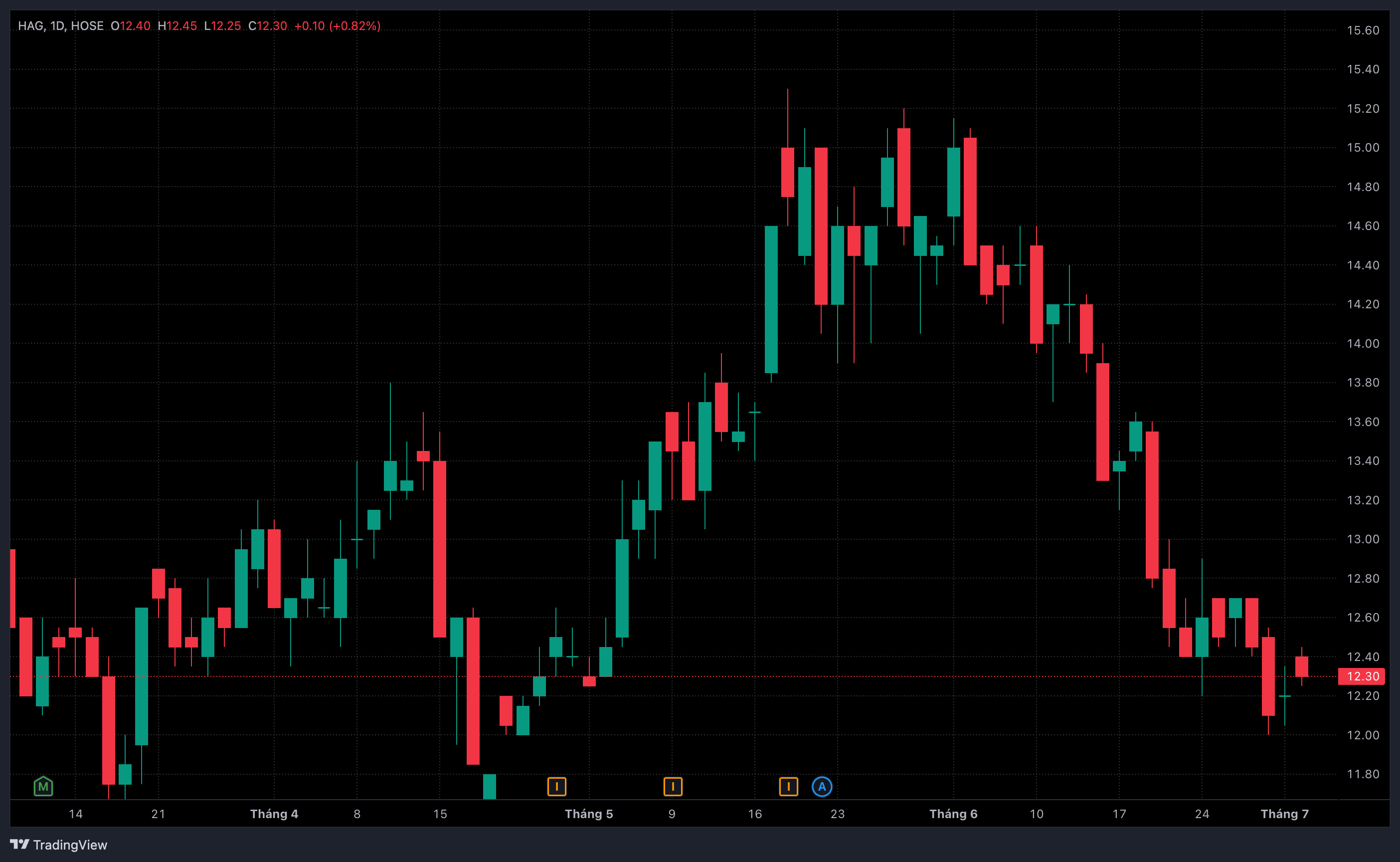The width and height of the screenshot is (1400, 862).
Task: Click the orange I marker beside the blue A marker
Action: click(789, 787)
